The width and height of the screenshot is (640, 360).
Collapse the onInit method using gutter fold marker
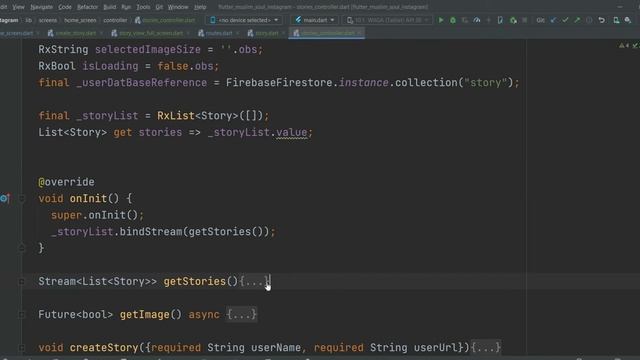[x=22, y=198]
